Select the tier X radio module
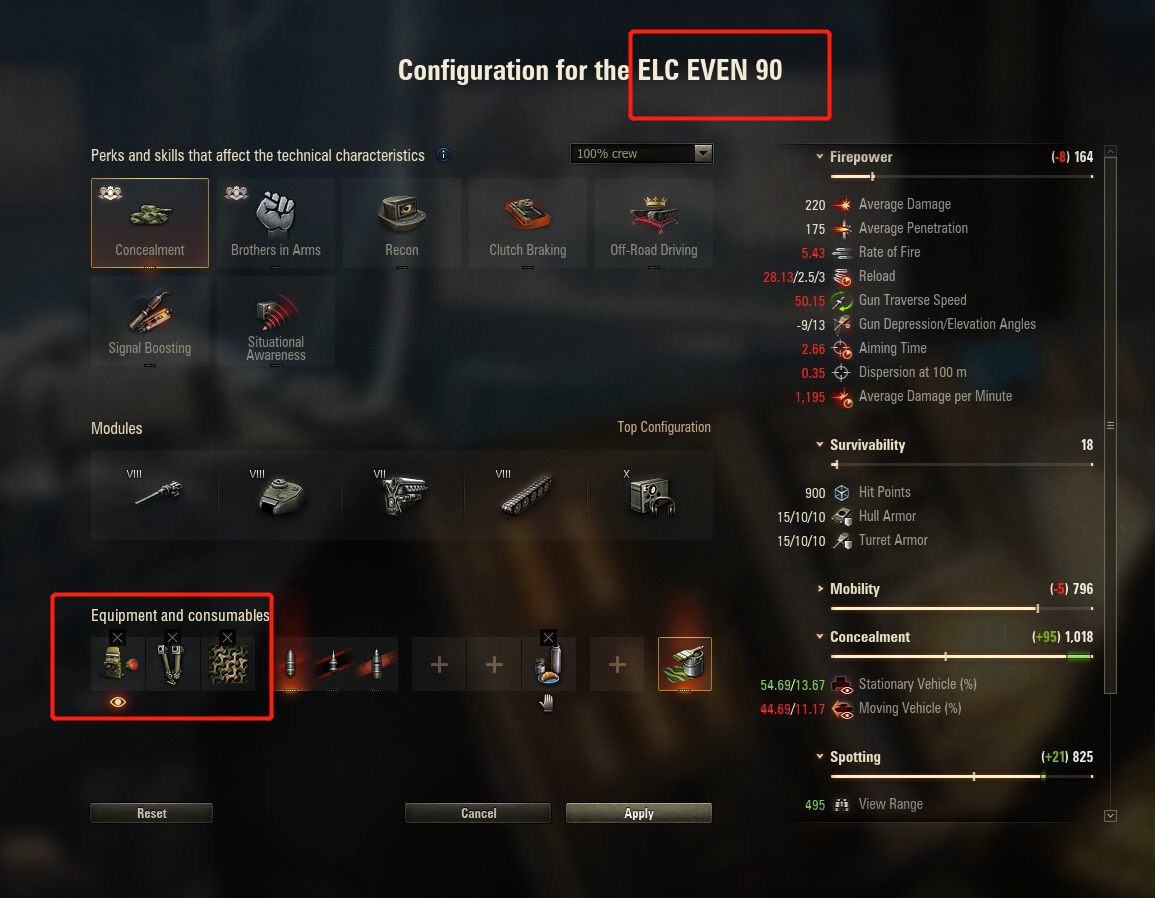The height and width of the screenshot is (898, 1155). 651,495
